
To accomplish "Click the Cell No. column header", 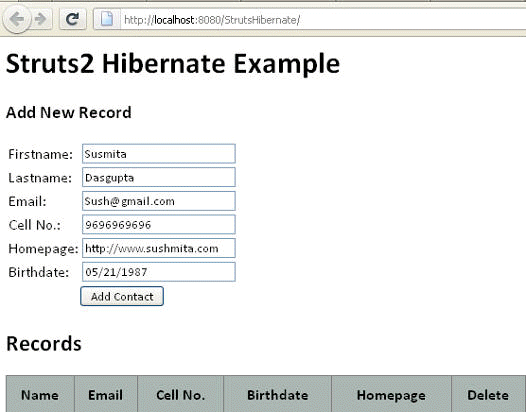I will (180, 395).
